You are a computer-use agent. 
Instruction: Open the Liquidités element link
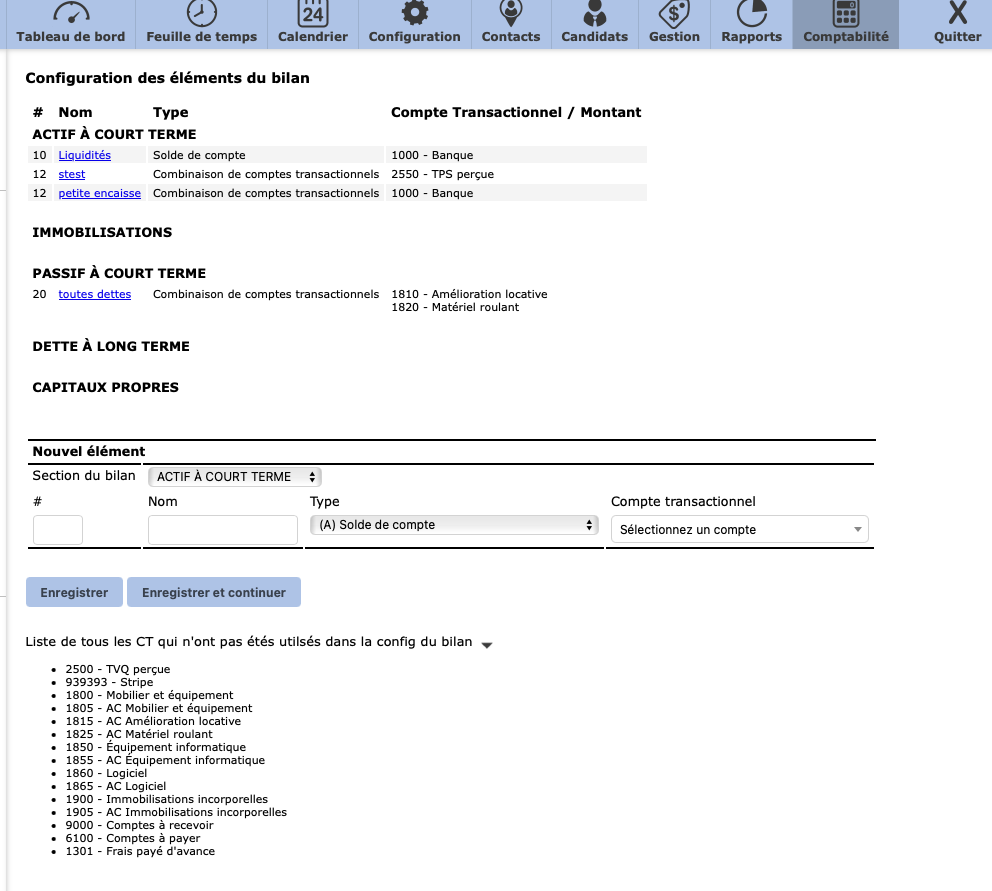(x=84, y=155)
